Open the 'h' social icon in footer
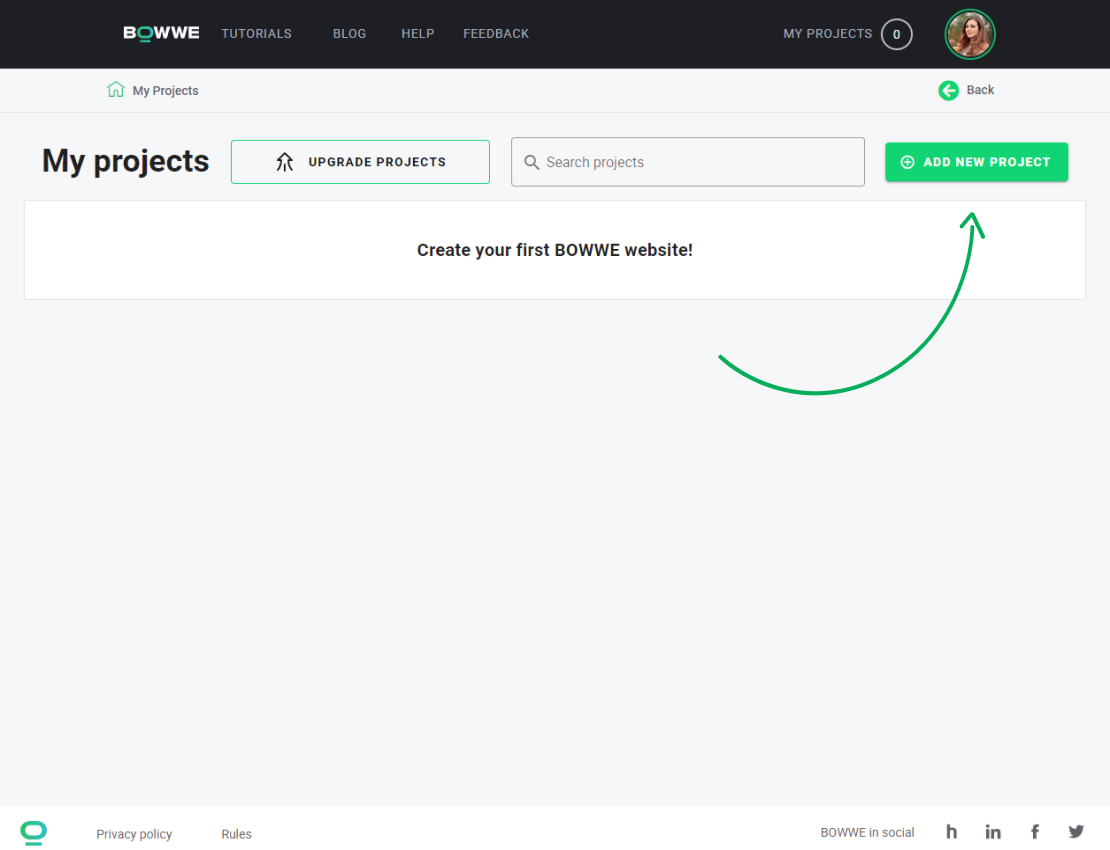 point(951,832)
